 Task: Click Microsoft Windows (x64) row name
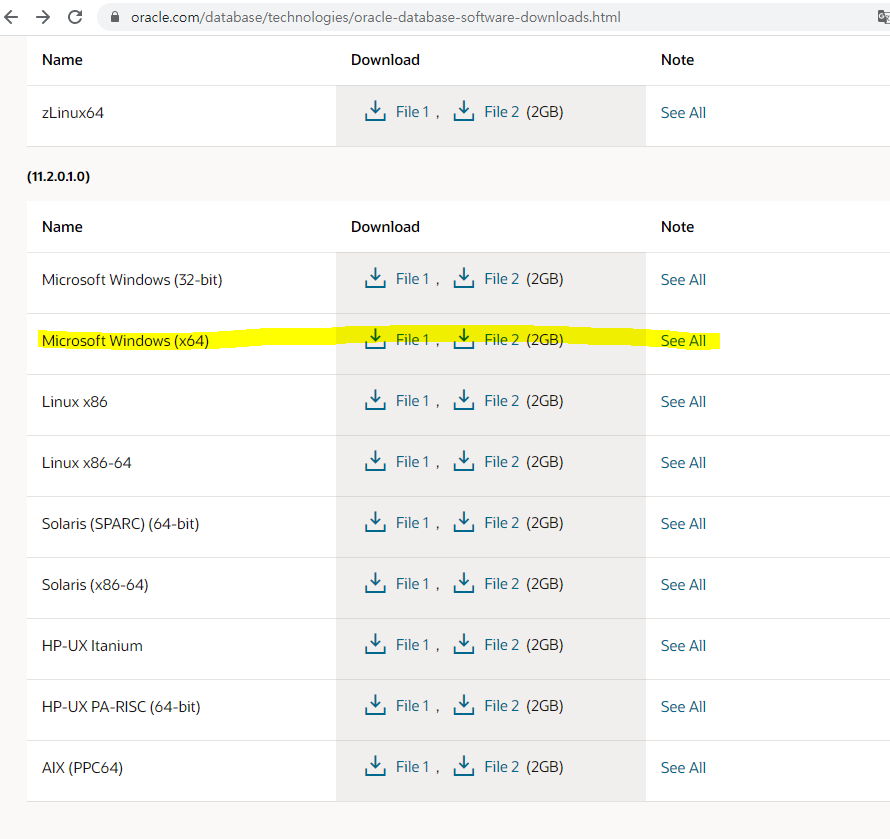tap(125, 341)
